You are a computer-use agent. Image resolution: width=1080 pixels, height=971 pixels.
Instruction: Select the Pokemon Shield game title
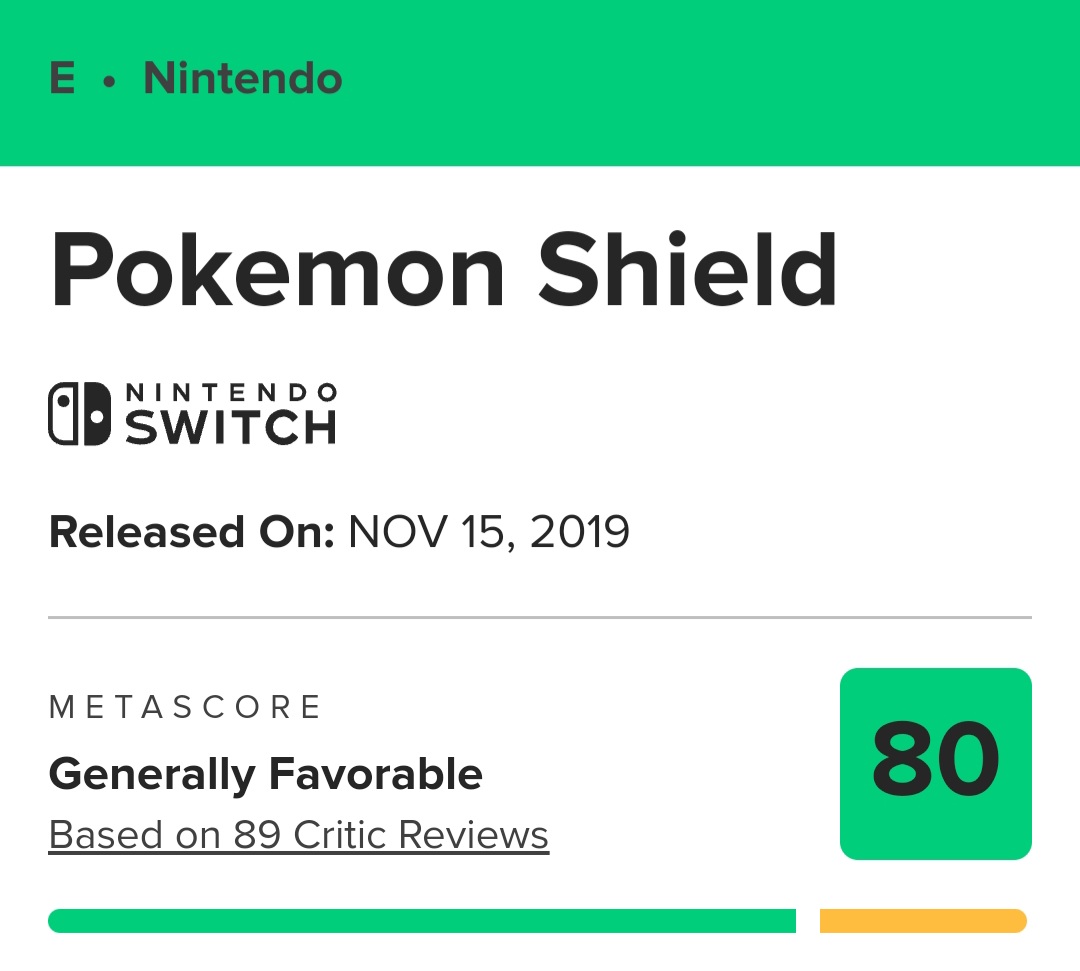444,269
